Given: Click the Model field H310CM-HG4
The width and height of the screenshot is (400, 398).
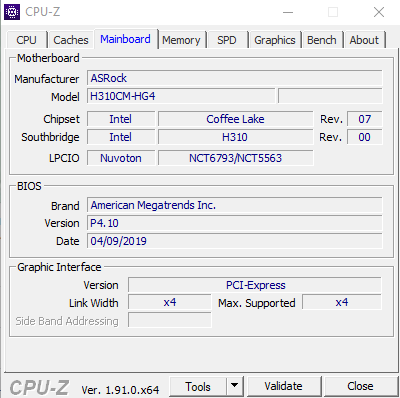Looking at the screenshot, I should click(x=181, y=96).
